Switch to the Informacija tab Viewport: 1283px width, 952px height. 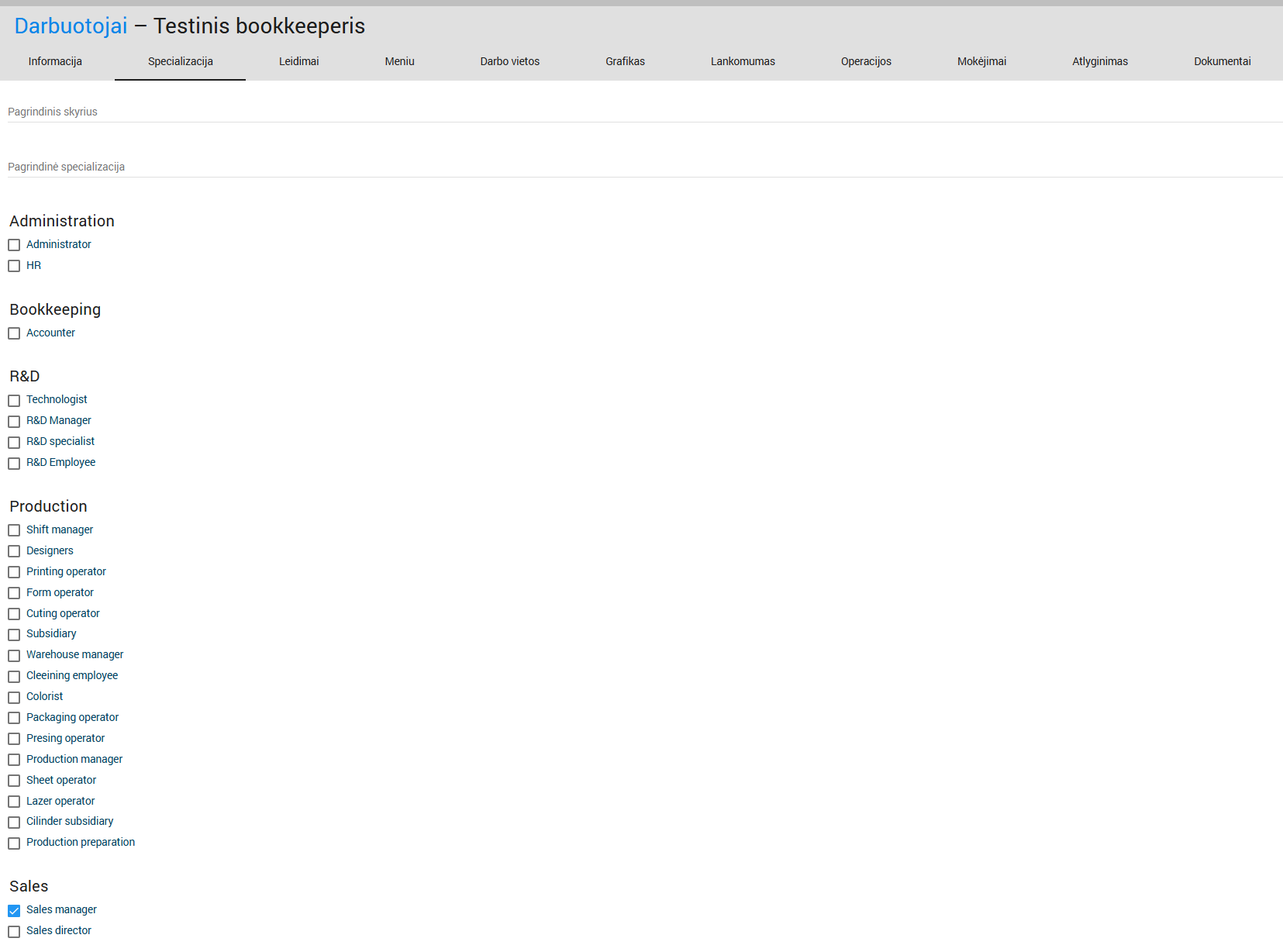point(55,61)
